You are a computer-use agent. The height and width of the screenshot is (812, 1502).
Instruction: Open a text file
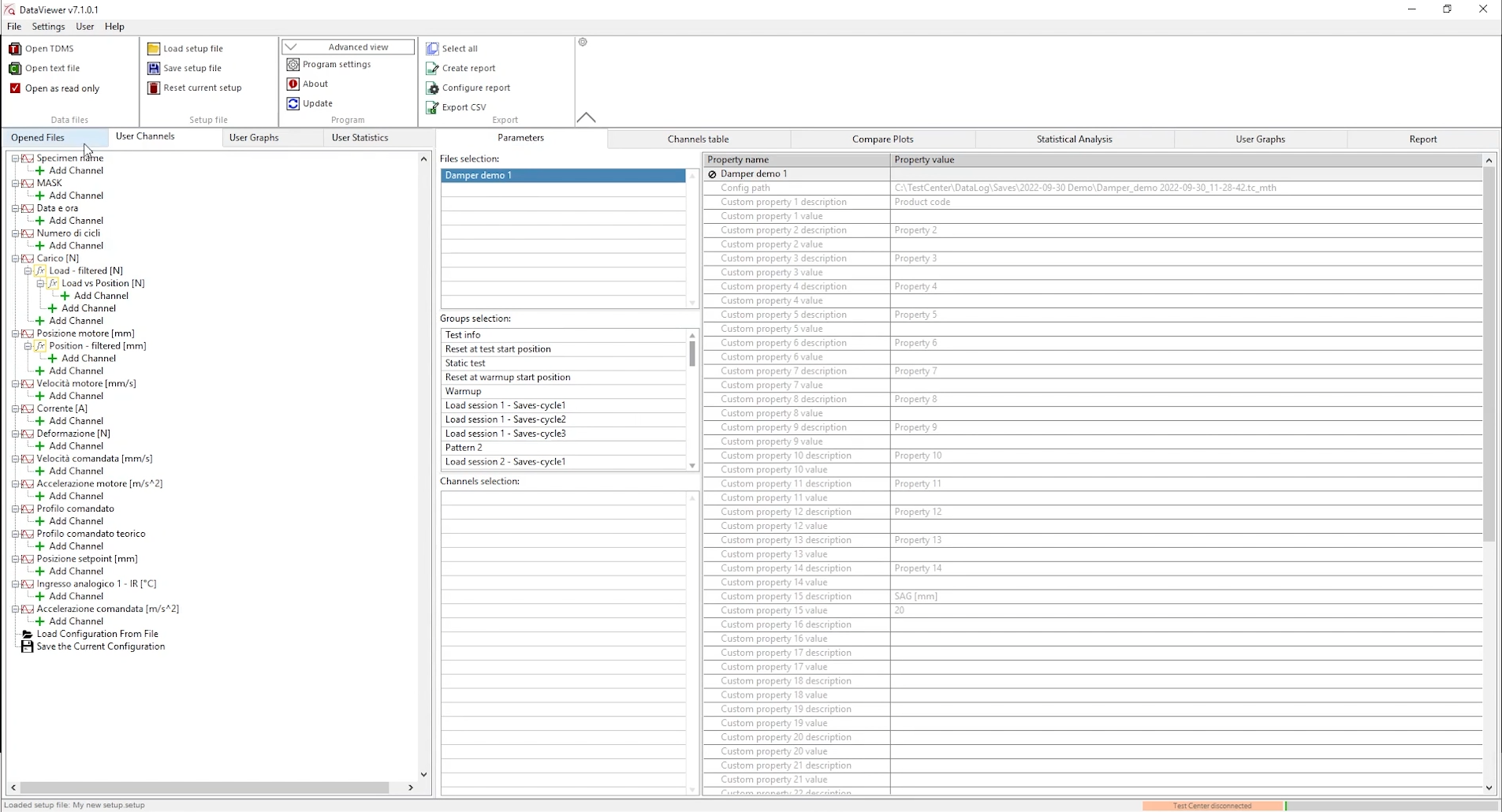52,68
